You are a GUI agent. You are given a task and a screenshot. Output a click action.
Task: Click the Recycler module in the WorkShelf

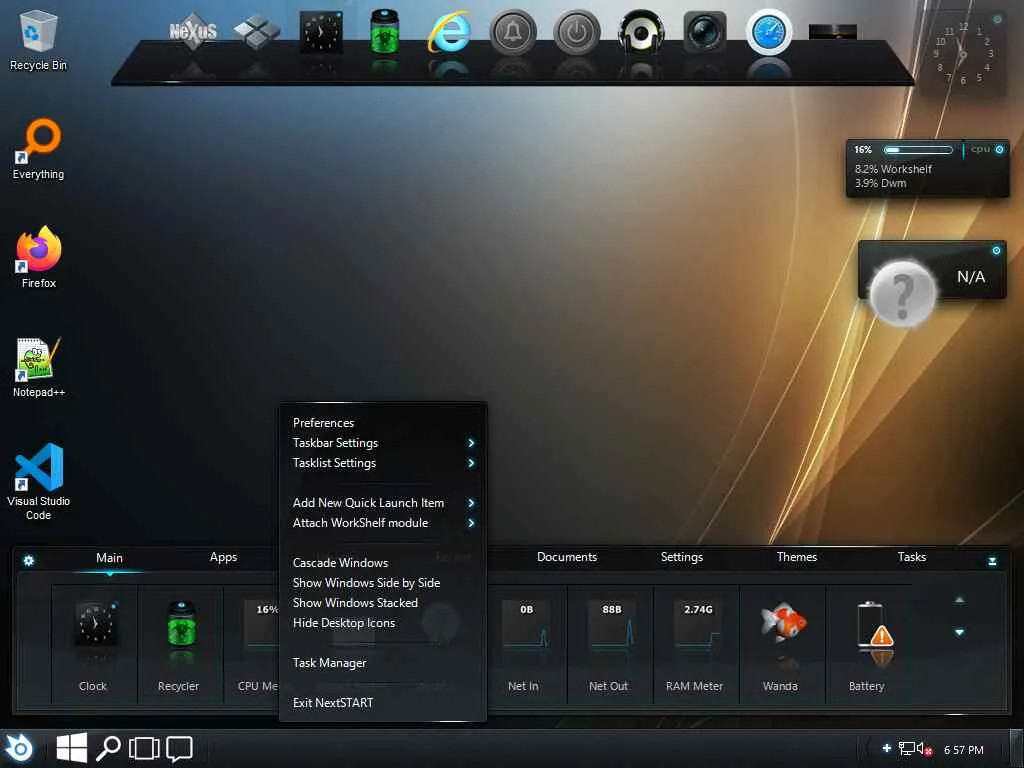click(180, 645)
